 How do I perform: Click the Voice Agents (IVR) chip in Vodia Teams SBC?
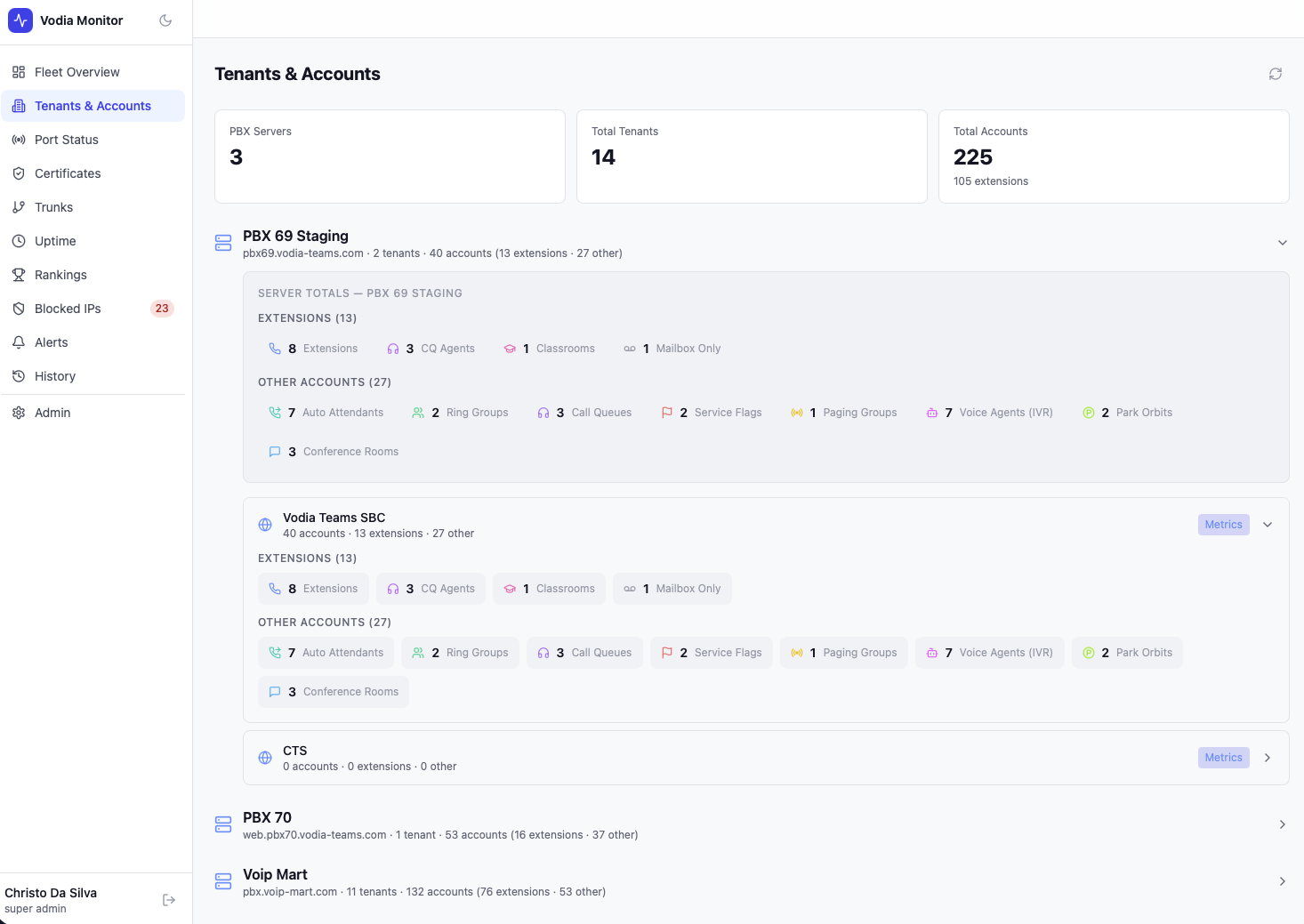point(989,653)
